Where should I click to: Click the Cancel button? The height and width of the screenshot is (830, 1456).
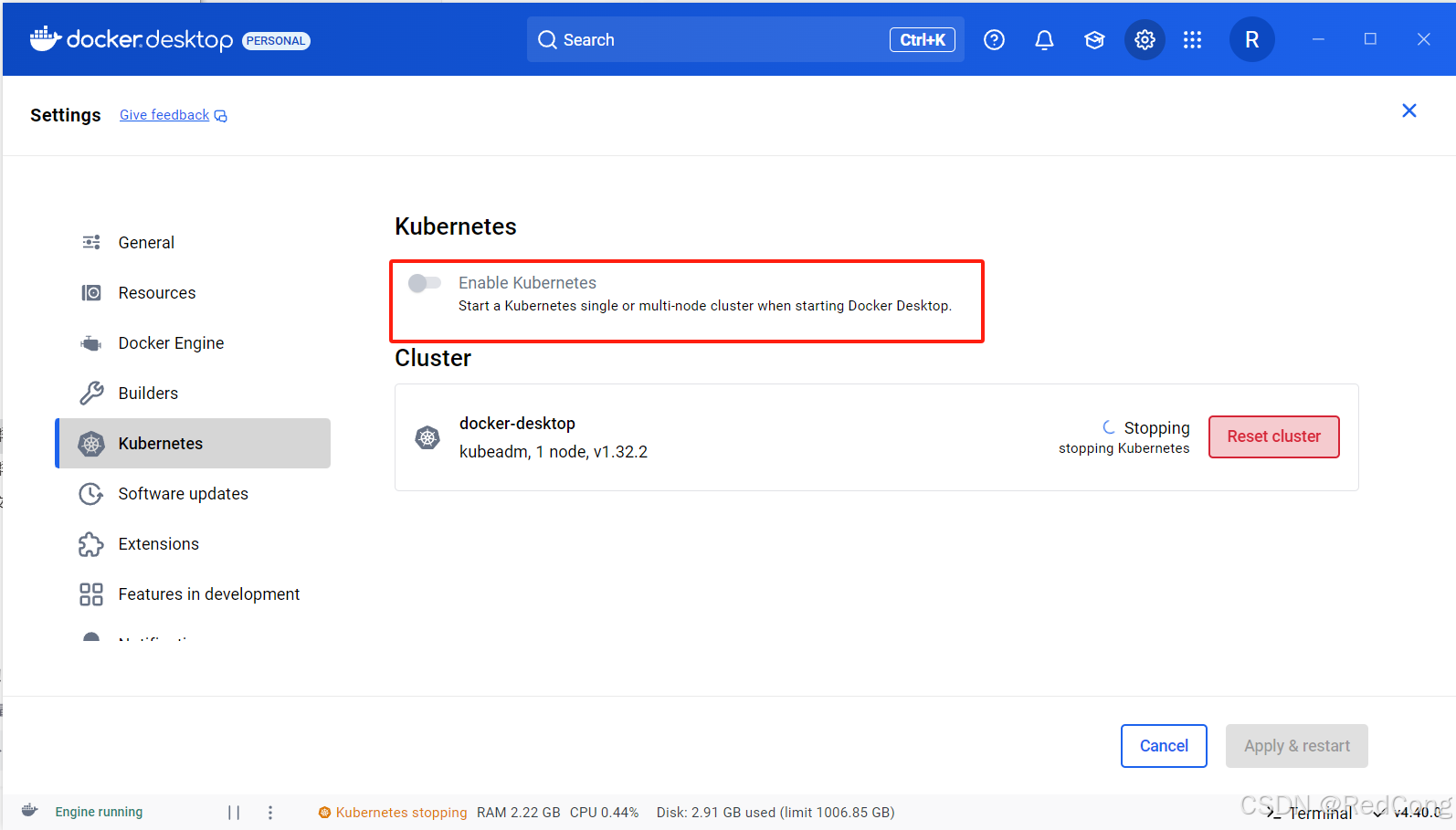pos(1164,746)
